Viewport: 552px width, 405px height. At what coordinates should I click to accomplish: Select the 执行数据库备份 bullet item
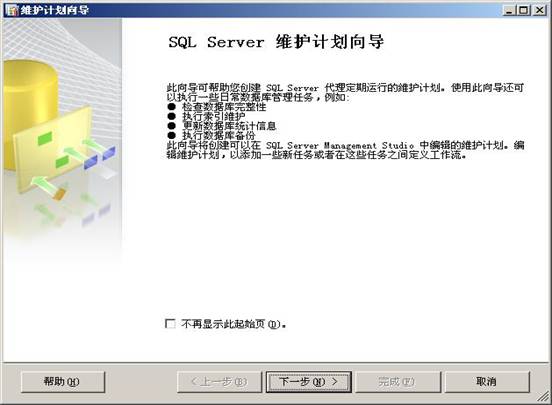pyautogui.click(x=218, y=135)
